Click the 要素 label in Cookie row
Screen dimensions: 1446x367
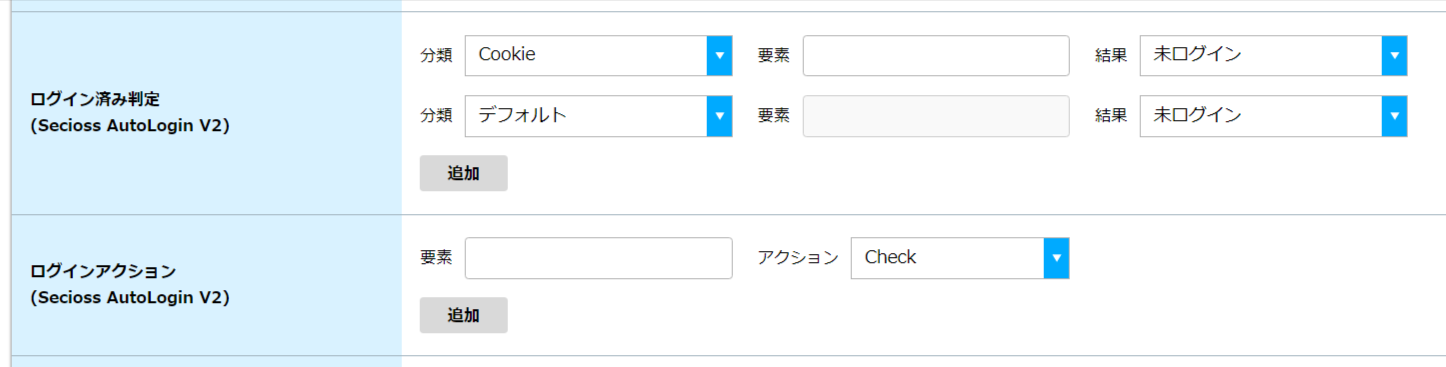[x=774, y=56]
